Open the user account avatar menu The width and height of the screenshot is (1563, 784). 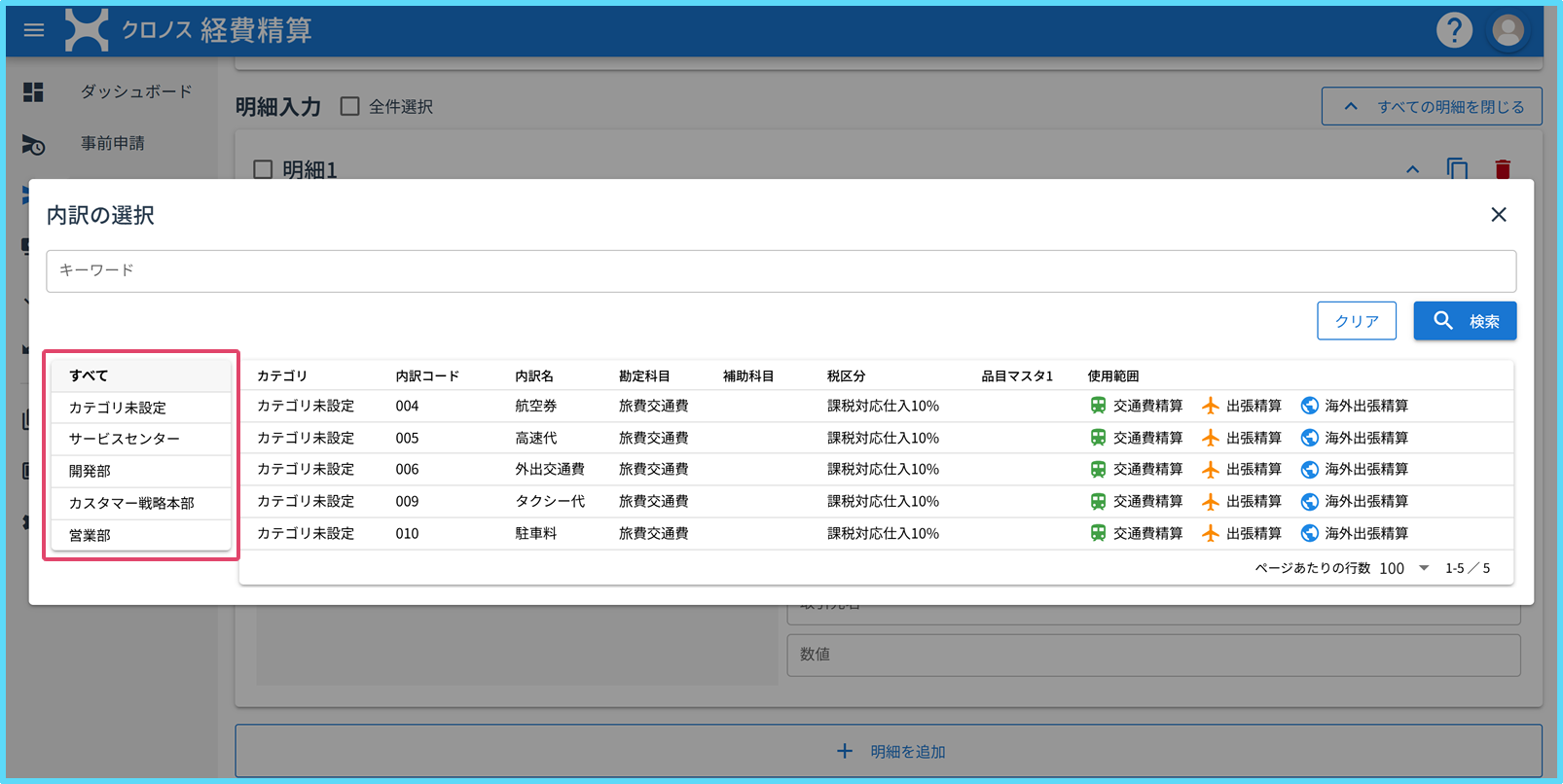tap(1508, 30)
